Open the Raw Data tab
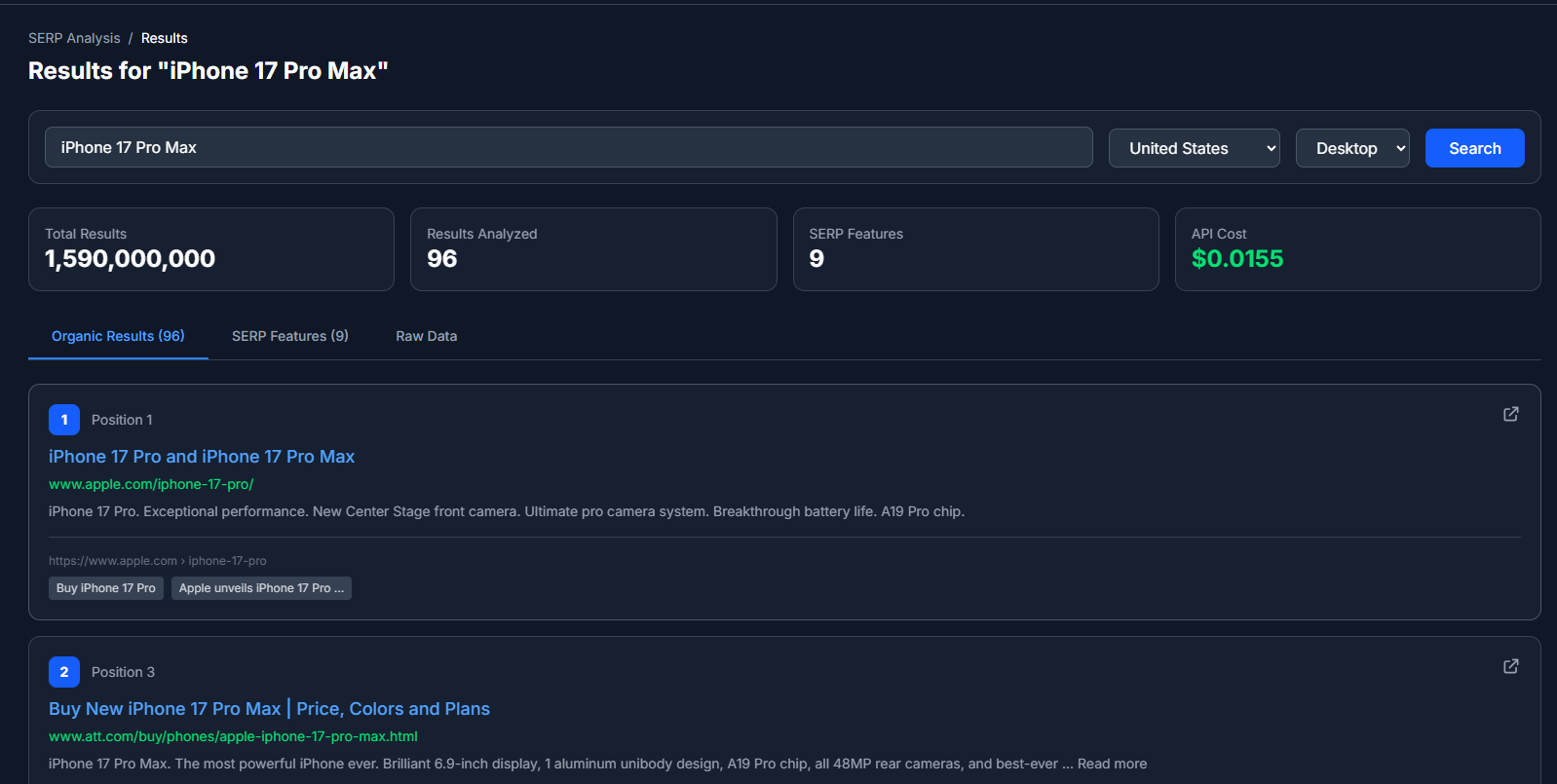This screenshot has height=784, width=1557. [427, 336]
